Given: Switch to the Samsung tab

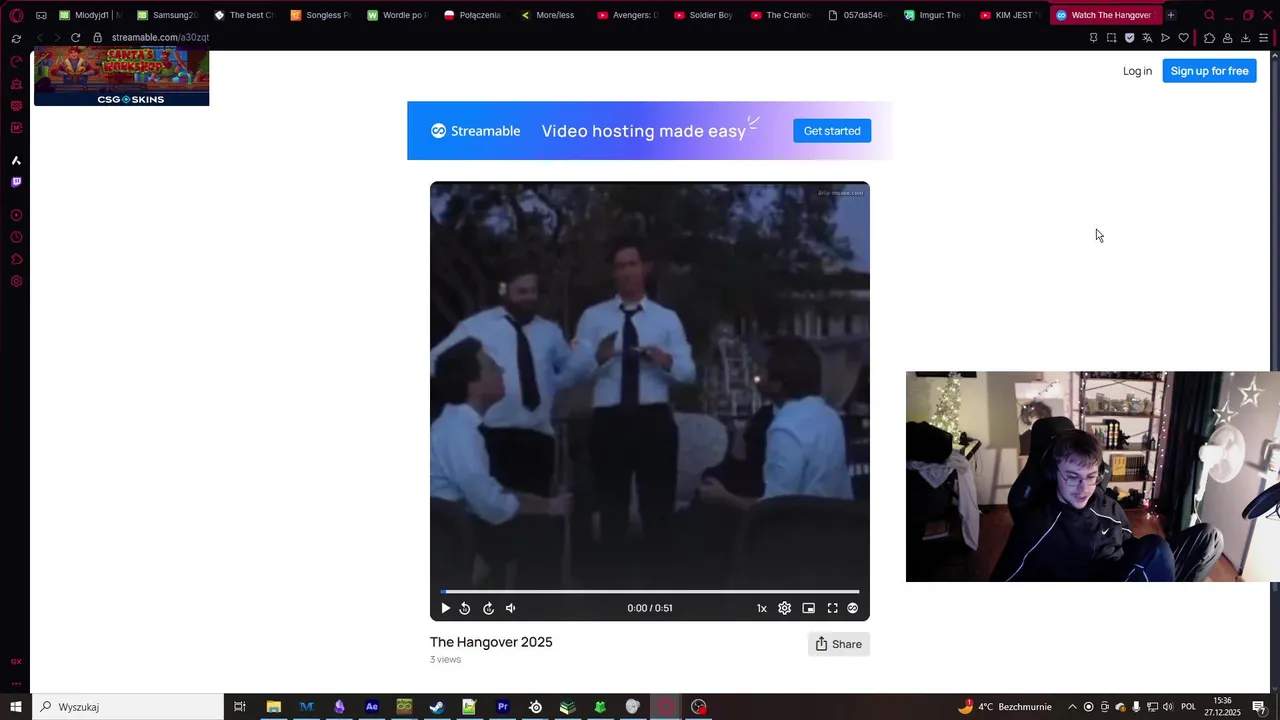Looking at the screenshot, I should click(x=167, y=15).
